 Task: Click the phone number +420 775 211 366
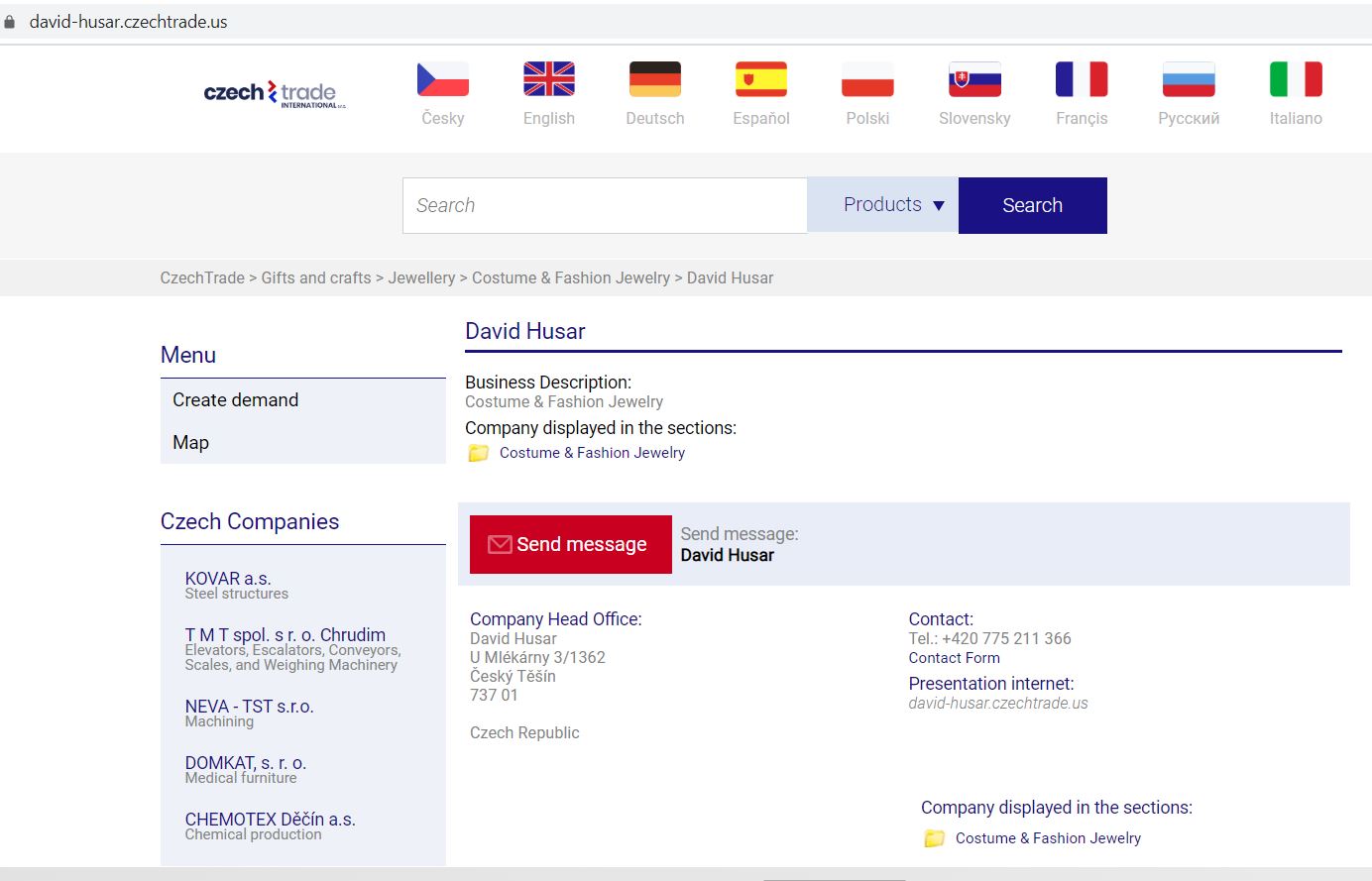point(1006,639)
